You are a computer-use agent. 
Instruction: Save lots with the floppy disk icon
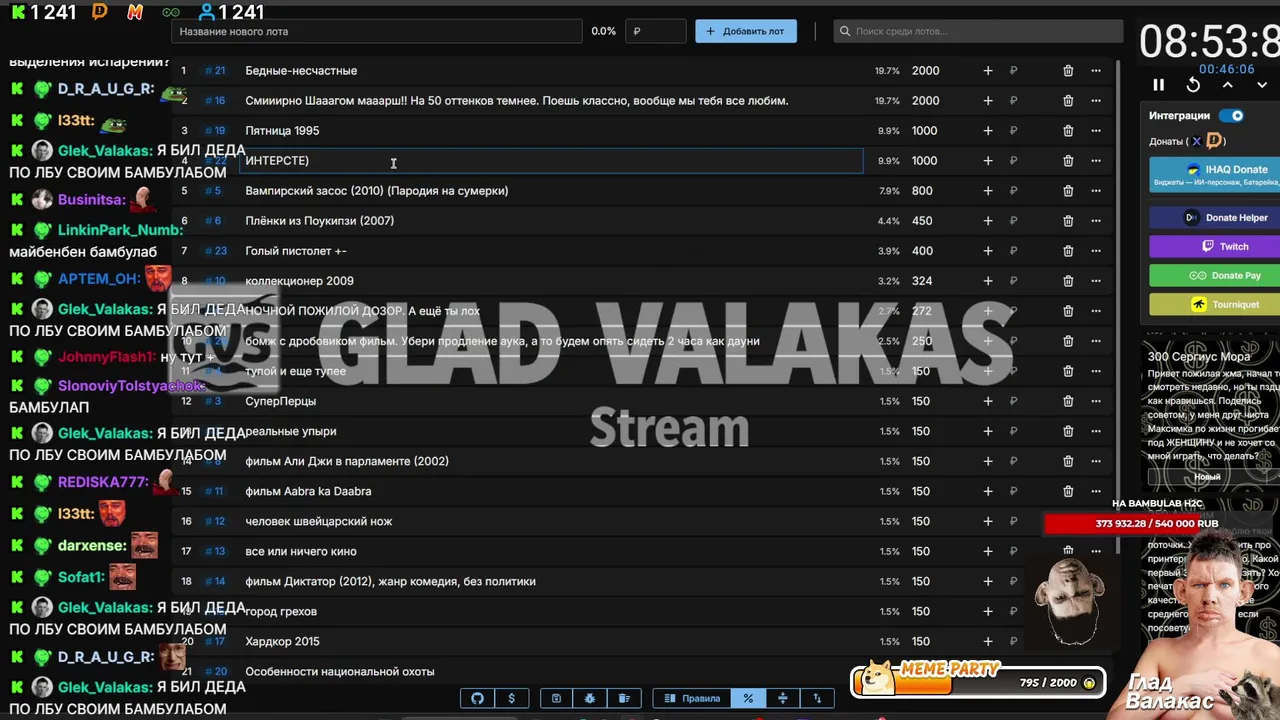556,698
